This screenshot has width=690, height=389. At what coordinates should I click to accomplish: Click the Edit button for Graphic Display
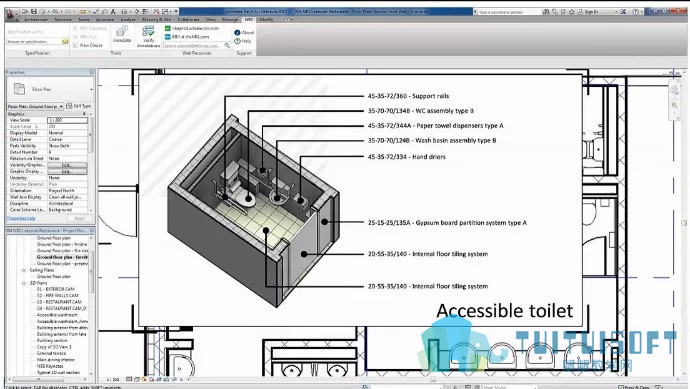pos(67,171)
